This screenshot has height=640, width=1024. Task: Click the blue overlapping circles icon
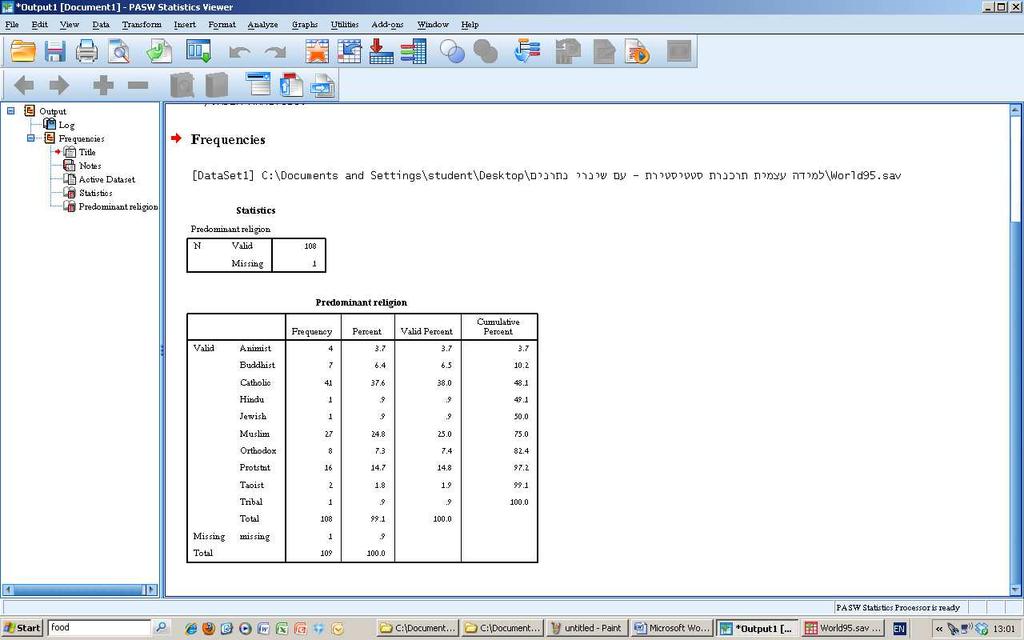[452, 52]
